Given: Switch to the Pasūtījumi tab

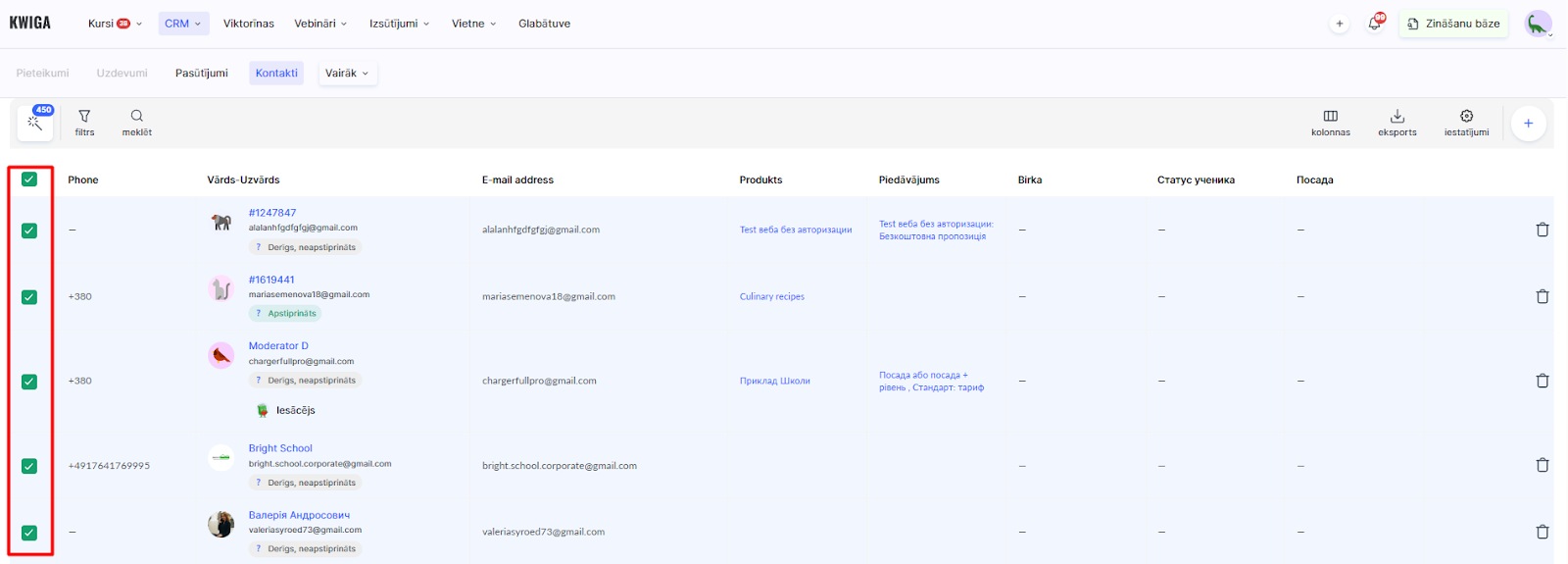Looking at the screenshot, I should click(201, 74).
